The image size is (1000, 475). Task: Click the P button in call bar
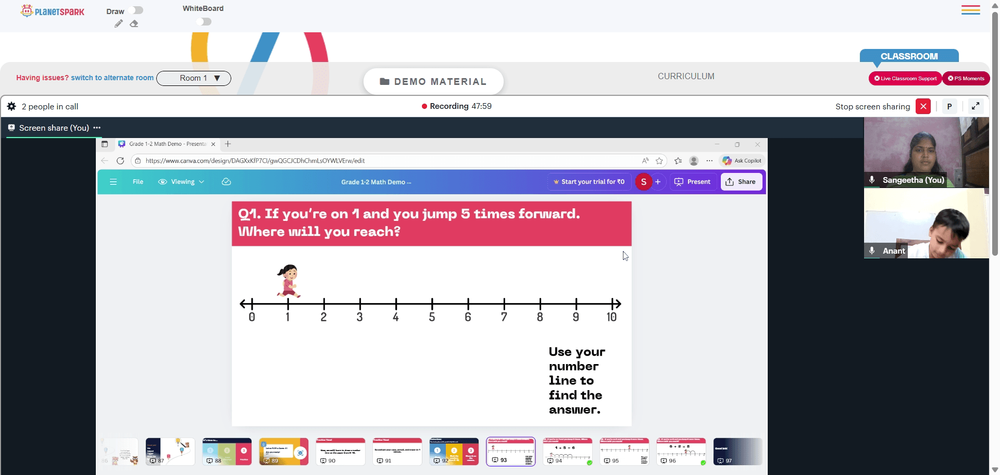949,106
